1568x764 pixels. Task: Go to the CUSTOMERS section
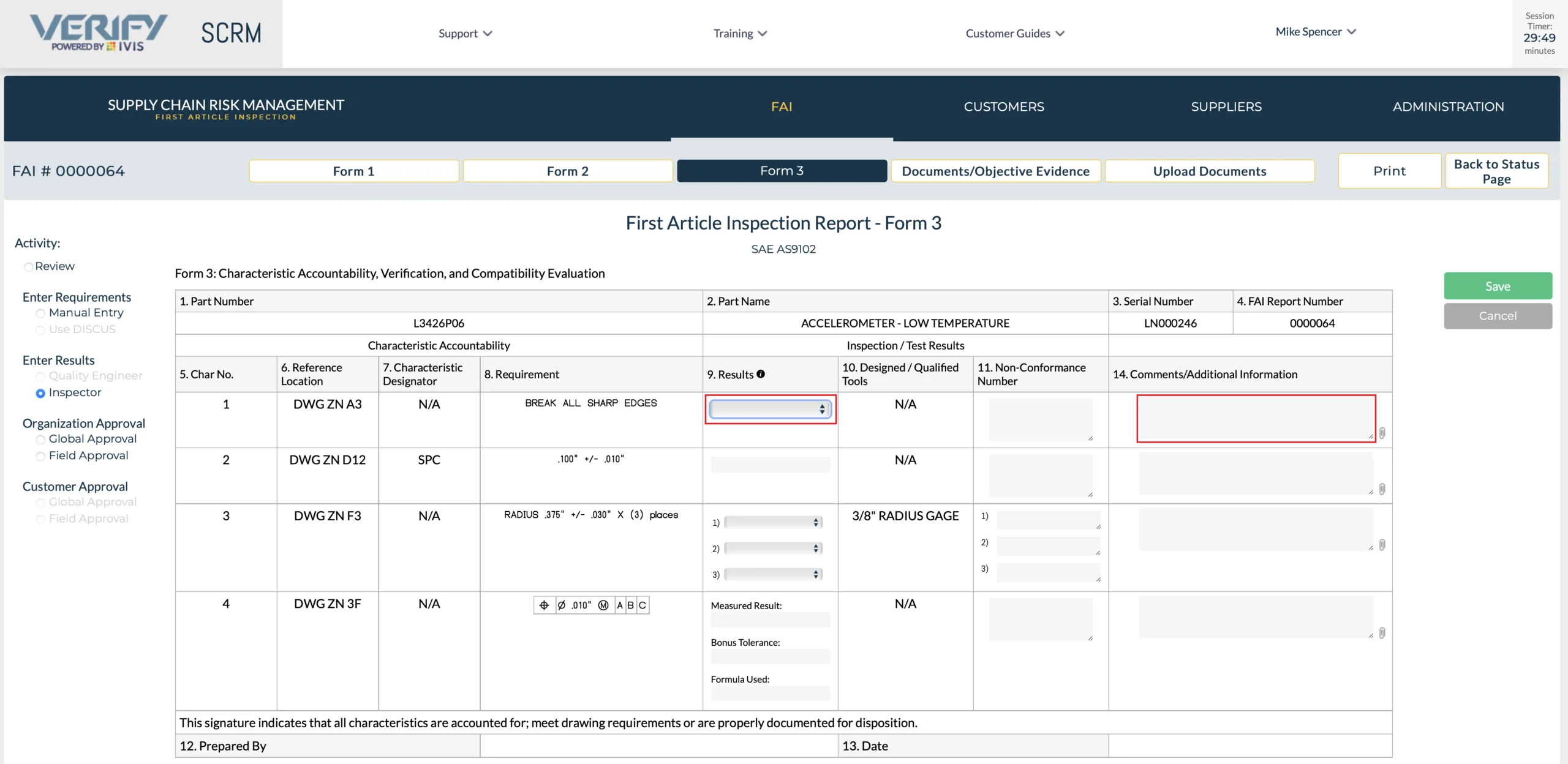click(1004, 107)
